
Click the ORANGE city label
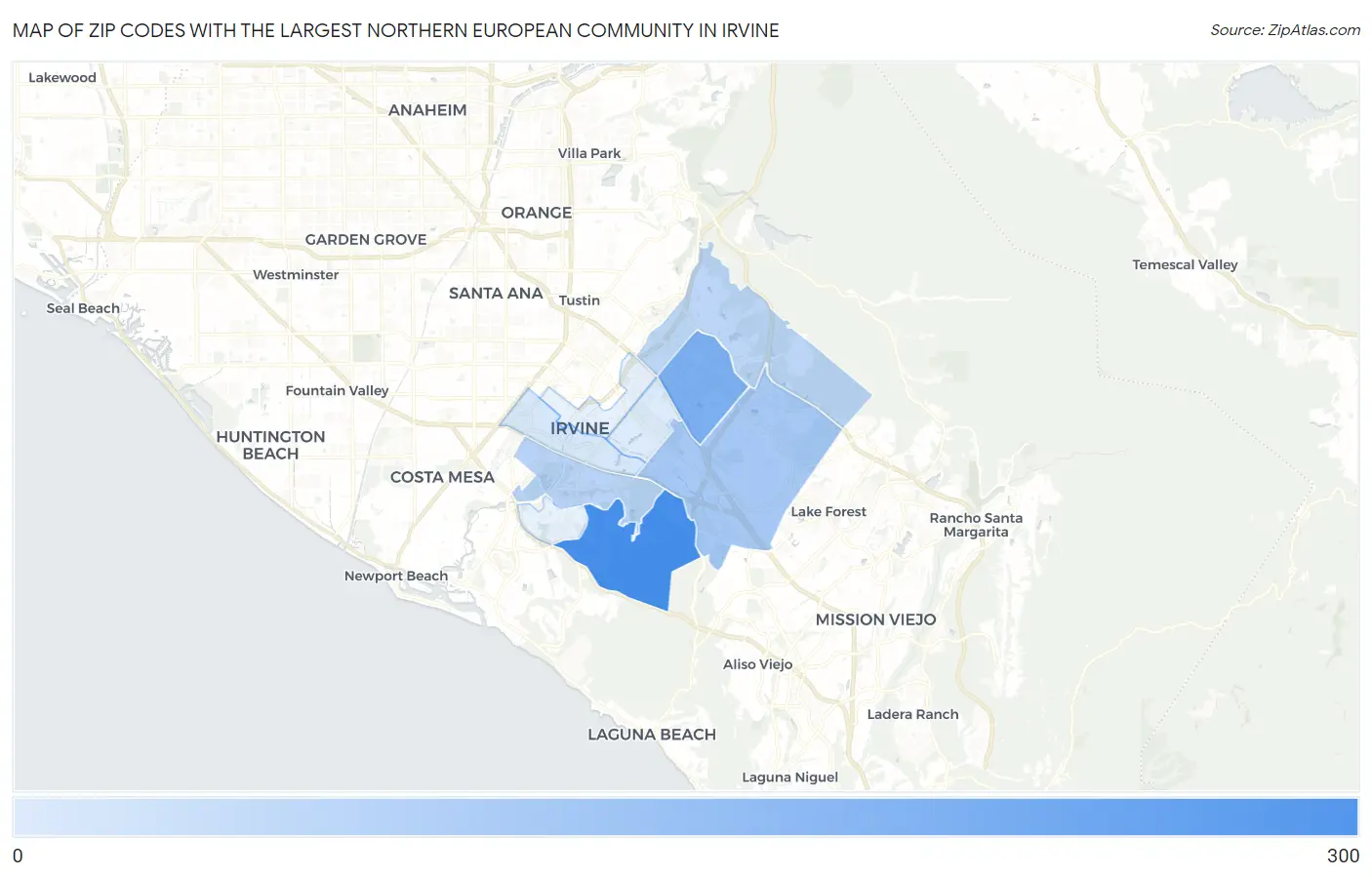coord(537,213)
